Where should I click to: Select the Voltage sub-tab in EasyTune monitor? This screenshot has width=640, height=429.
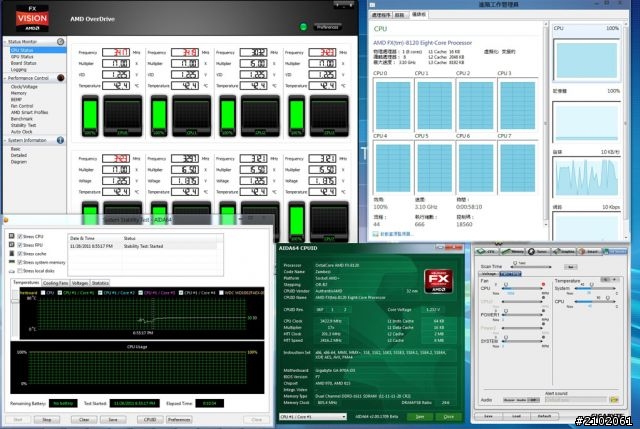pos(489,273)
